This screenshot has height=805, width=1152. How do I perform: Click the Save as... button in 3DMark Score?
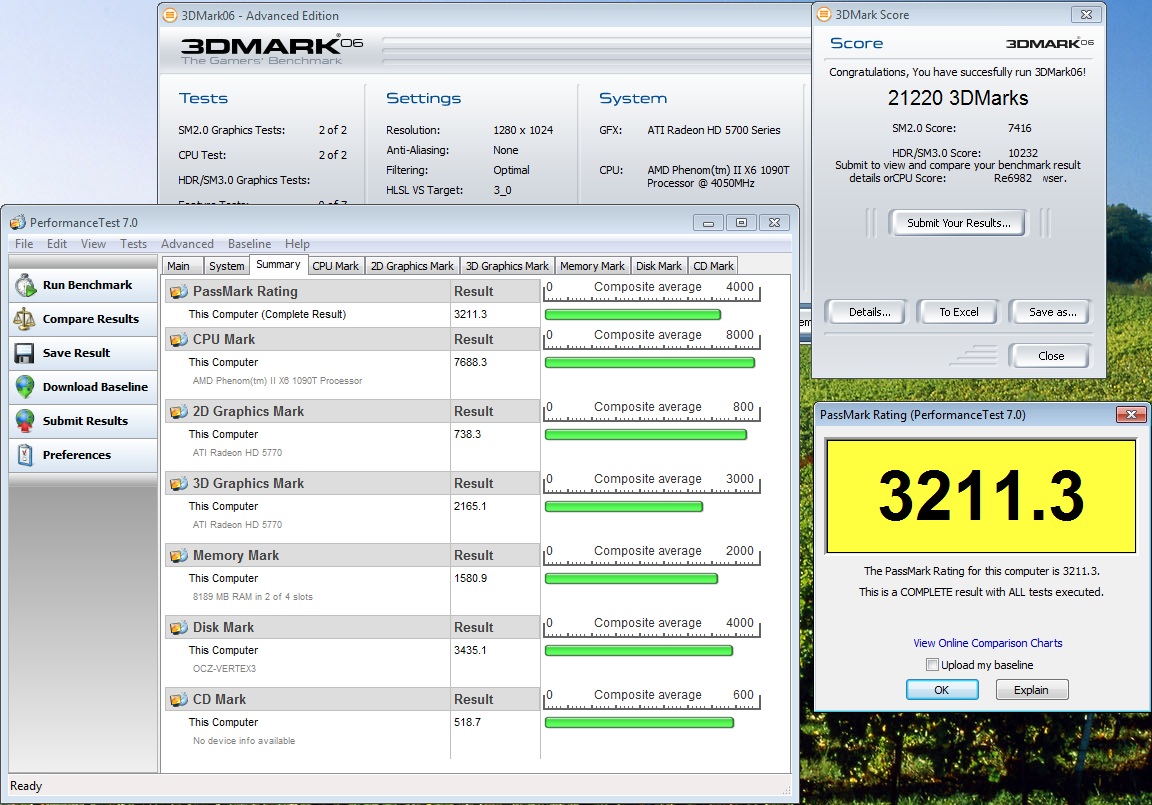[x=1052, y=312]
